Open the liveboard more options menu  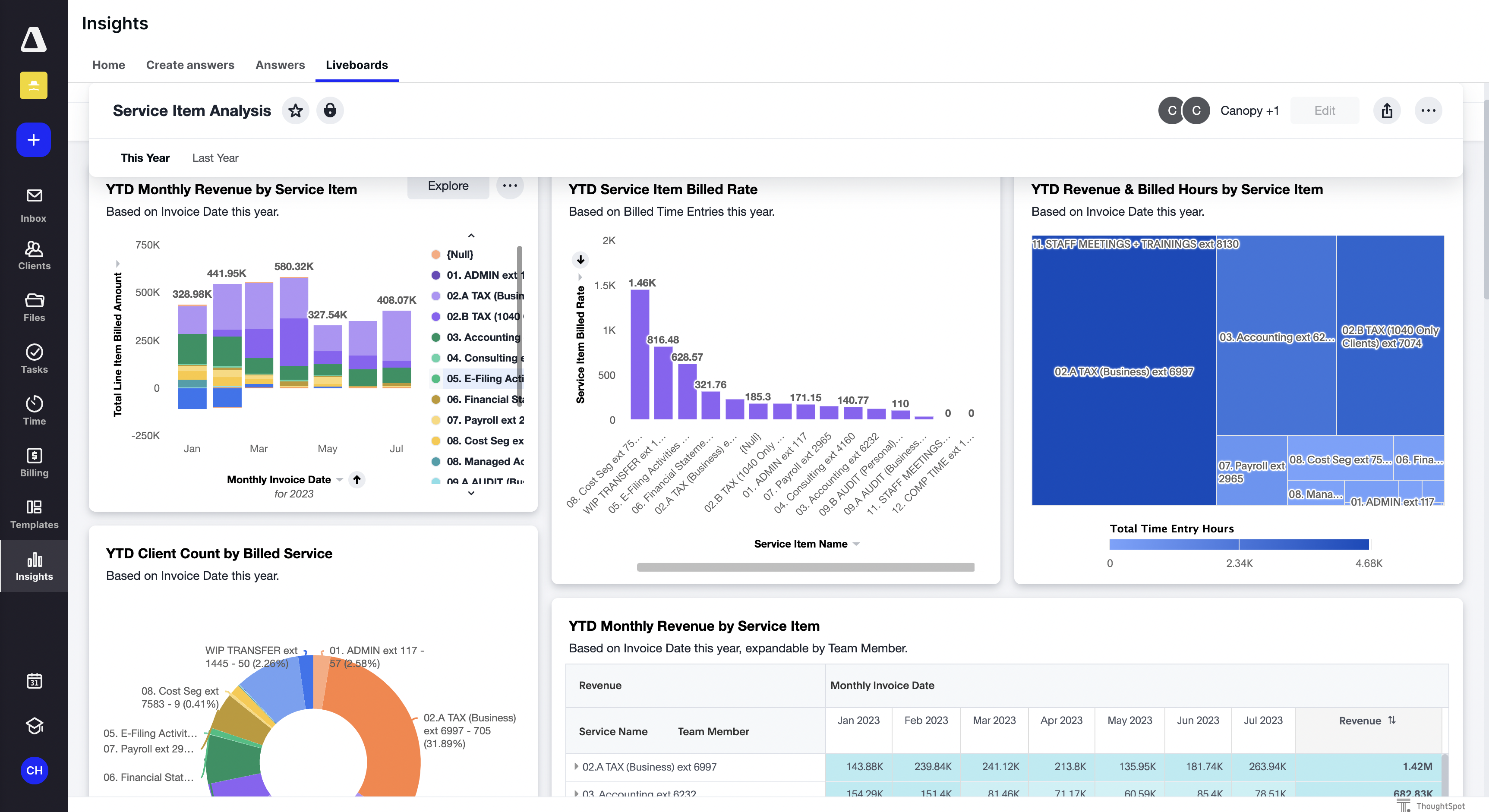(1428, 110)
